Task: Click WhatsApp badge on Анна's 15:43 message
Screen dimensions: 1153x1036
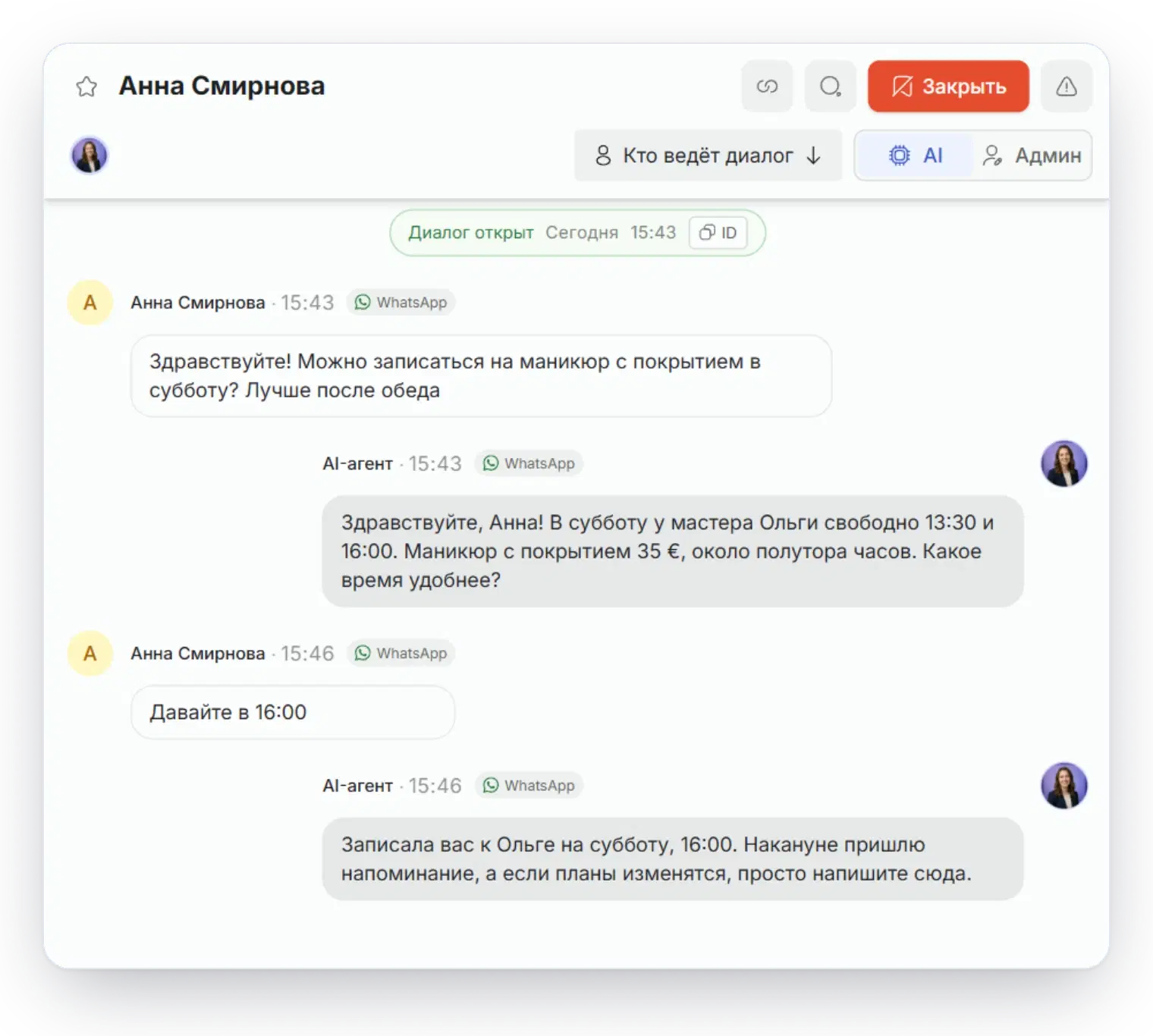Action: [401, 303]
